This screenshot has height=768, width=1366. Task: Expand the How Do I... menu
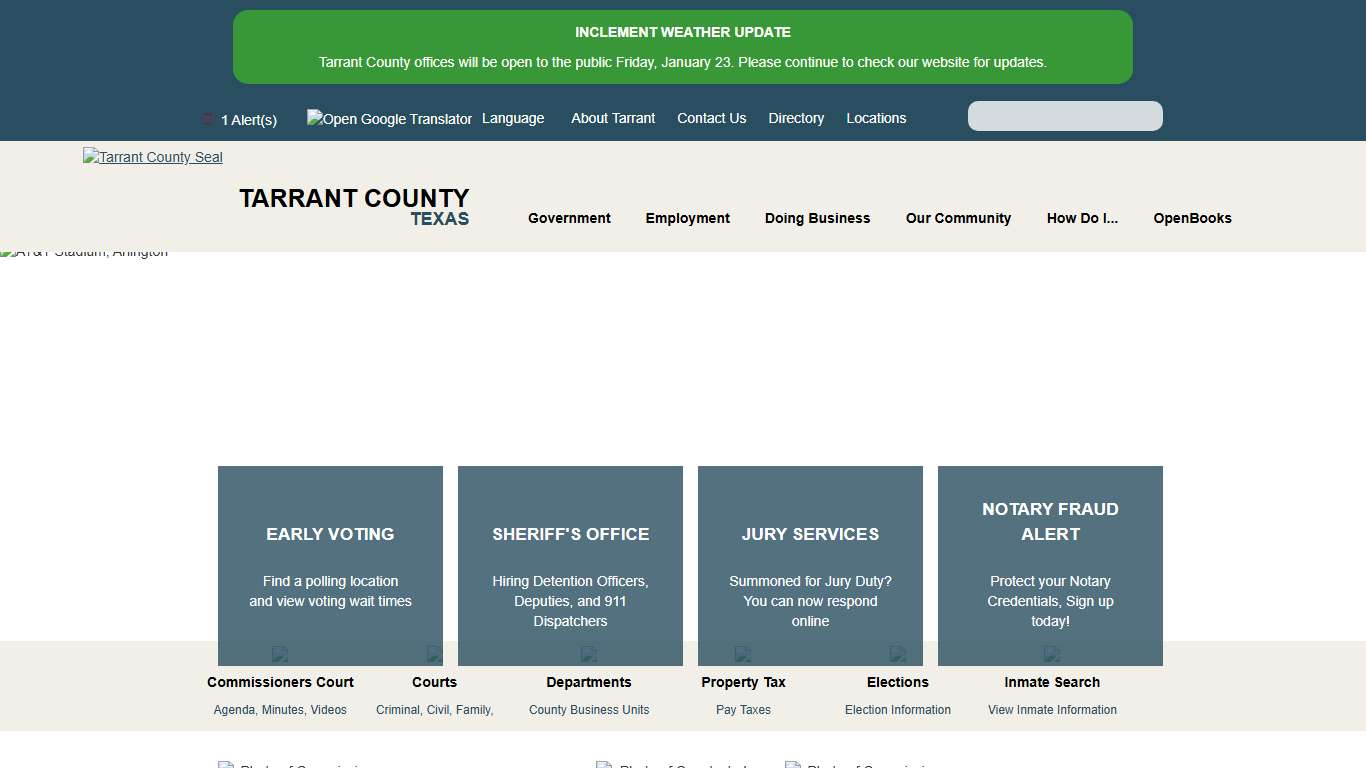tap(1082, 218)
